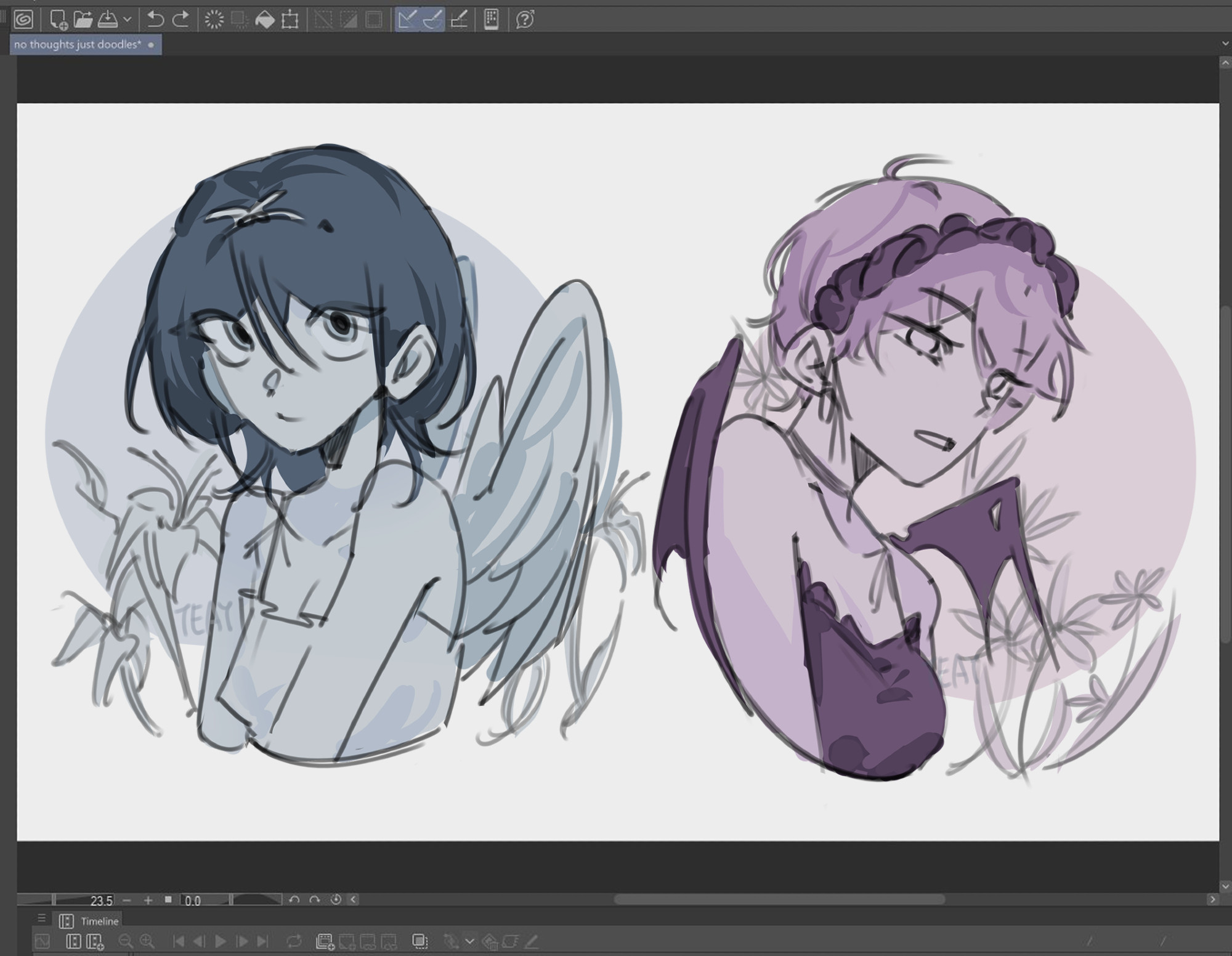Open Clip Studio support help icon
The height and width of the screenshot is (956, 1232).
[525, 20]
